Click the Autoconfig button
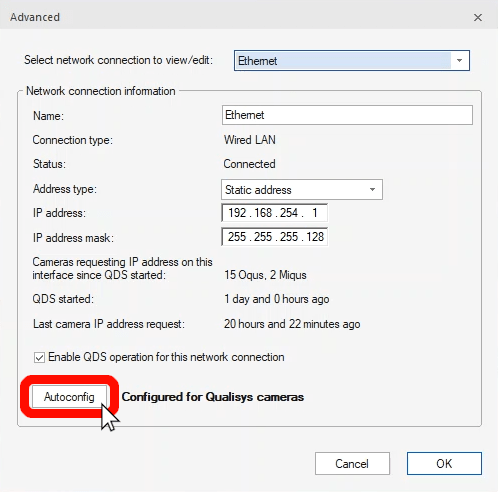 [69, 397]
